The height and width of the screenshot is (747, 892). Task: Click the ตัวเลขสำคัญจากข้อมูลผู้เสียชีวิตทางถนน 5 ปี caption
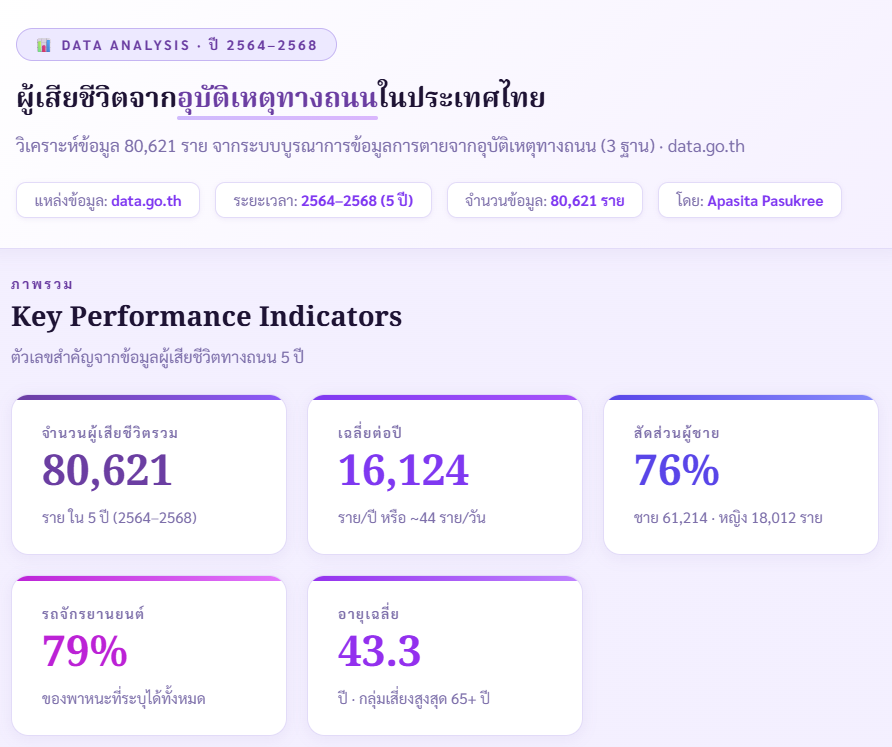[158, 357]
